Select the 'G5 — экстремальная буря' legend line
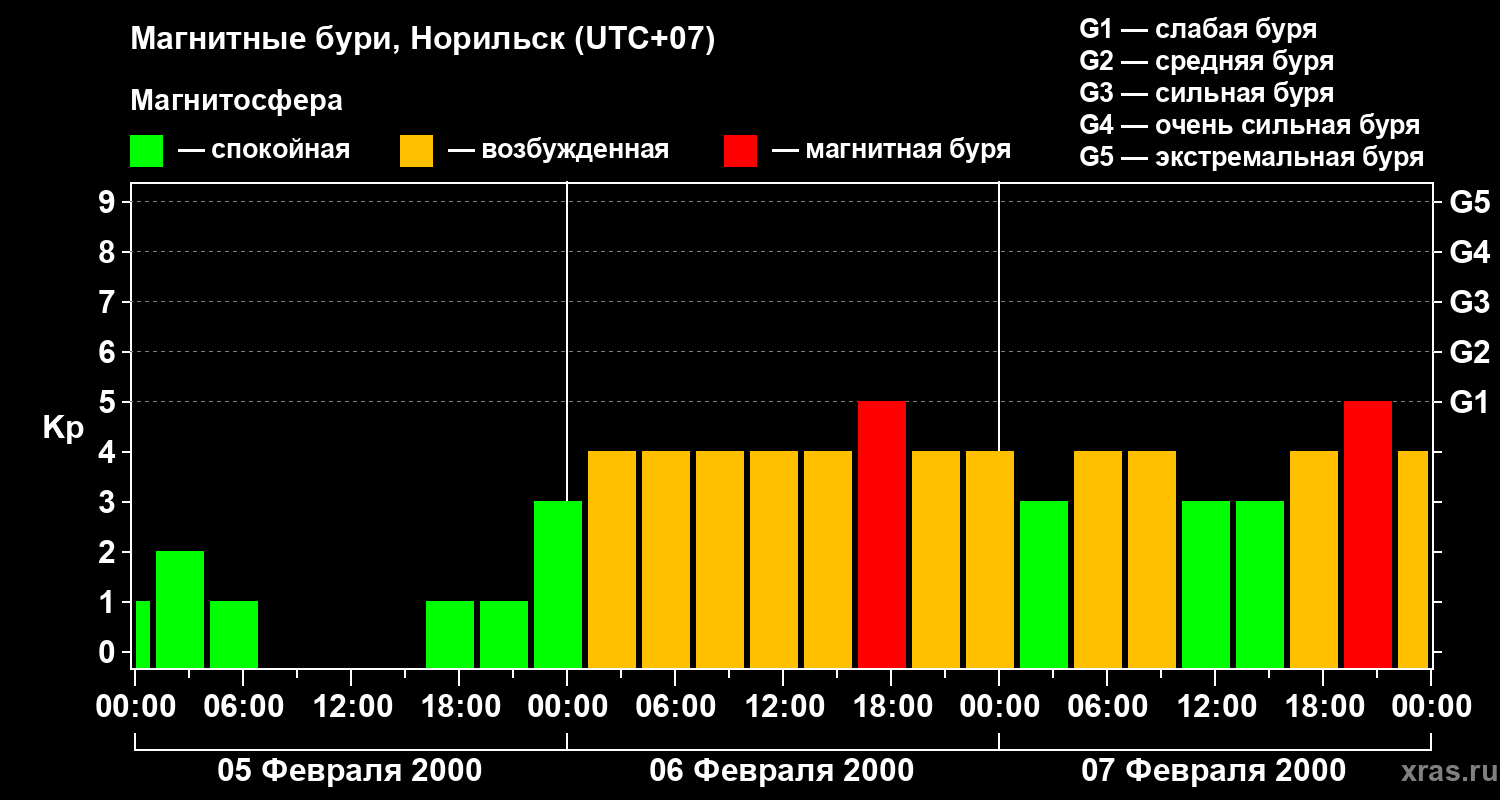Screen dimensions: 1500x800 1251,158
